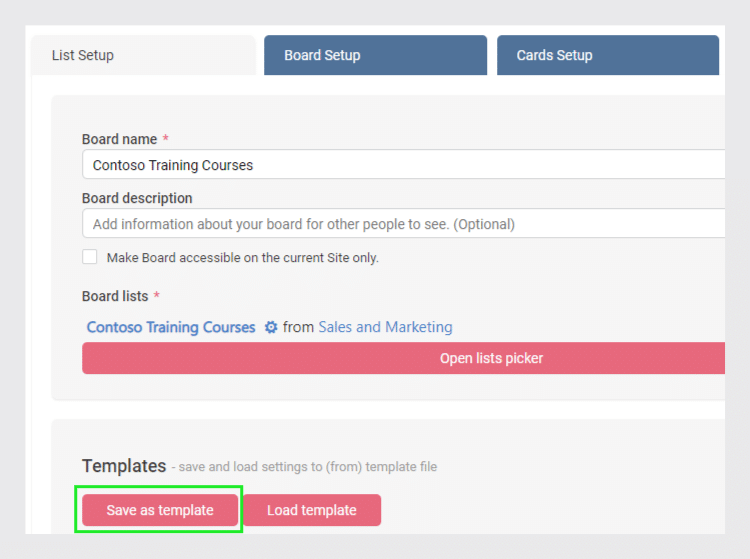Click into the Board description text field
This screenshot has height=559, width=750.
pyautogui.click(x=403, y=223)
